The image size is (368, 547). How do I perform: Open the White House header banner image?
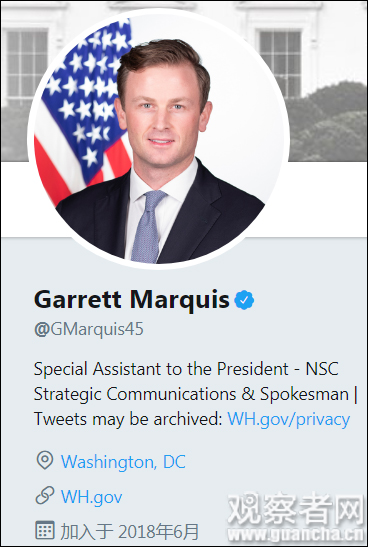tap(184, 81)
